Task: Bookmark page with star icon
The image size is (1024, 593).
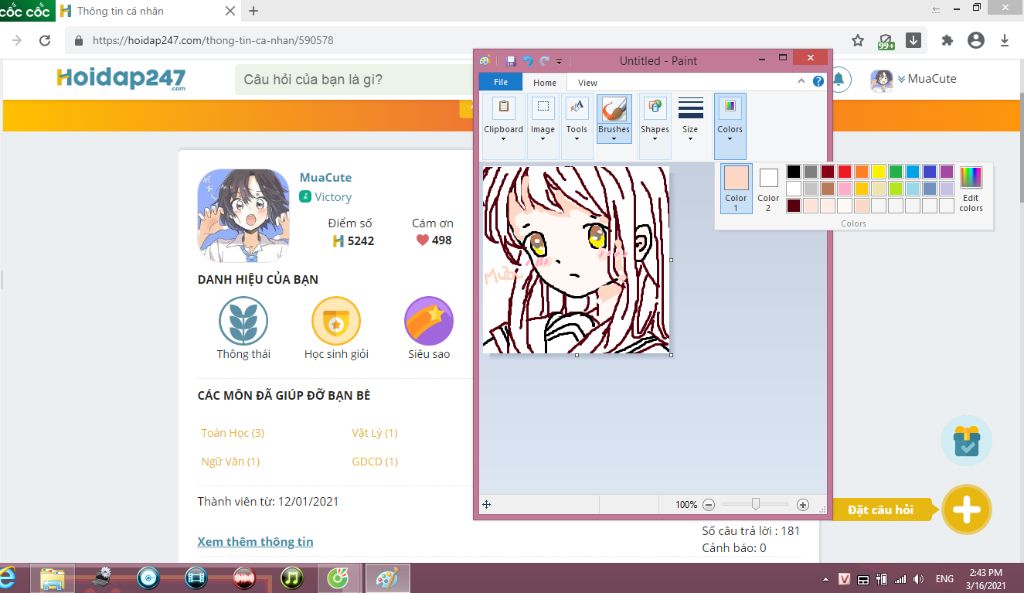Action: coord(857,40)
